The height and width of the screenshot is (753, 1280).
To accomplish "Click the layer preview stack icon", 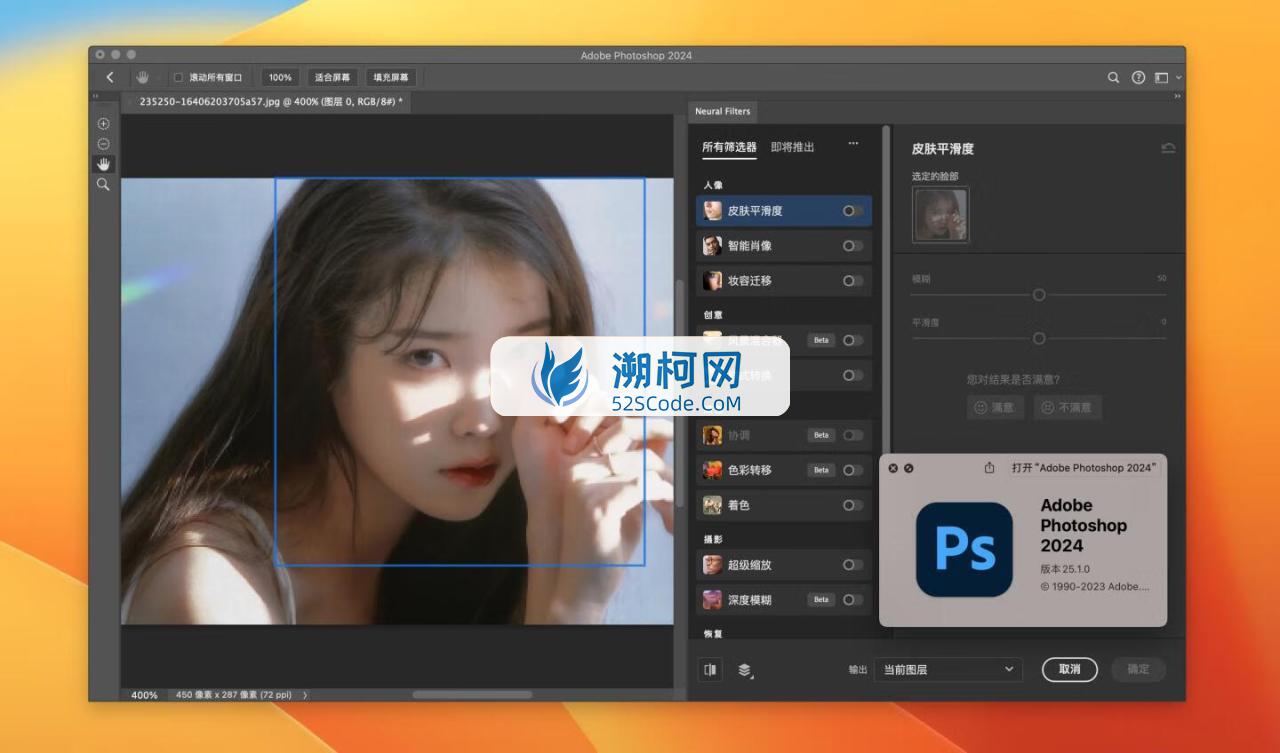I will (x=745, y=670).
